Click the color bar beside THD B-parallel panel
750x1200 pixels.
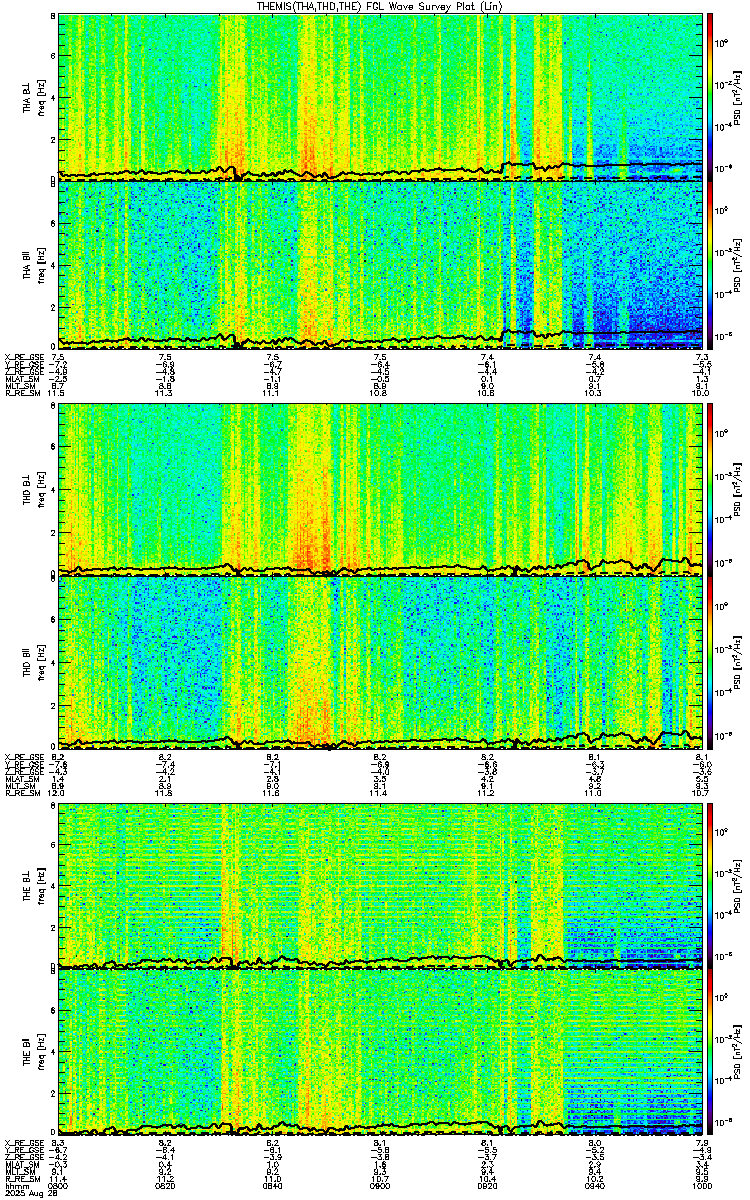(711, 662)
